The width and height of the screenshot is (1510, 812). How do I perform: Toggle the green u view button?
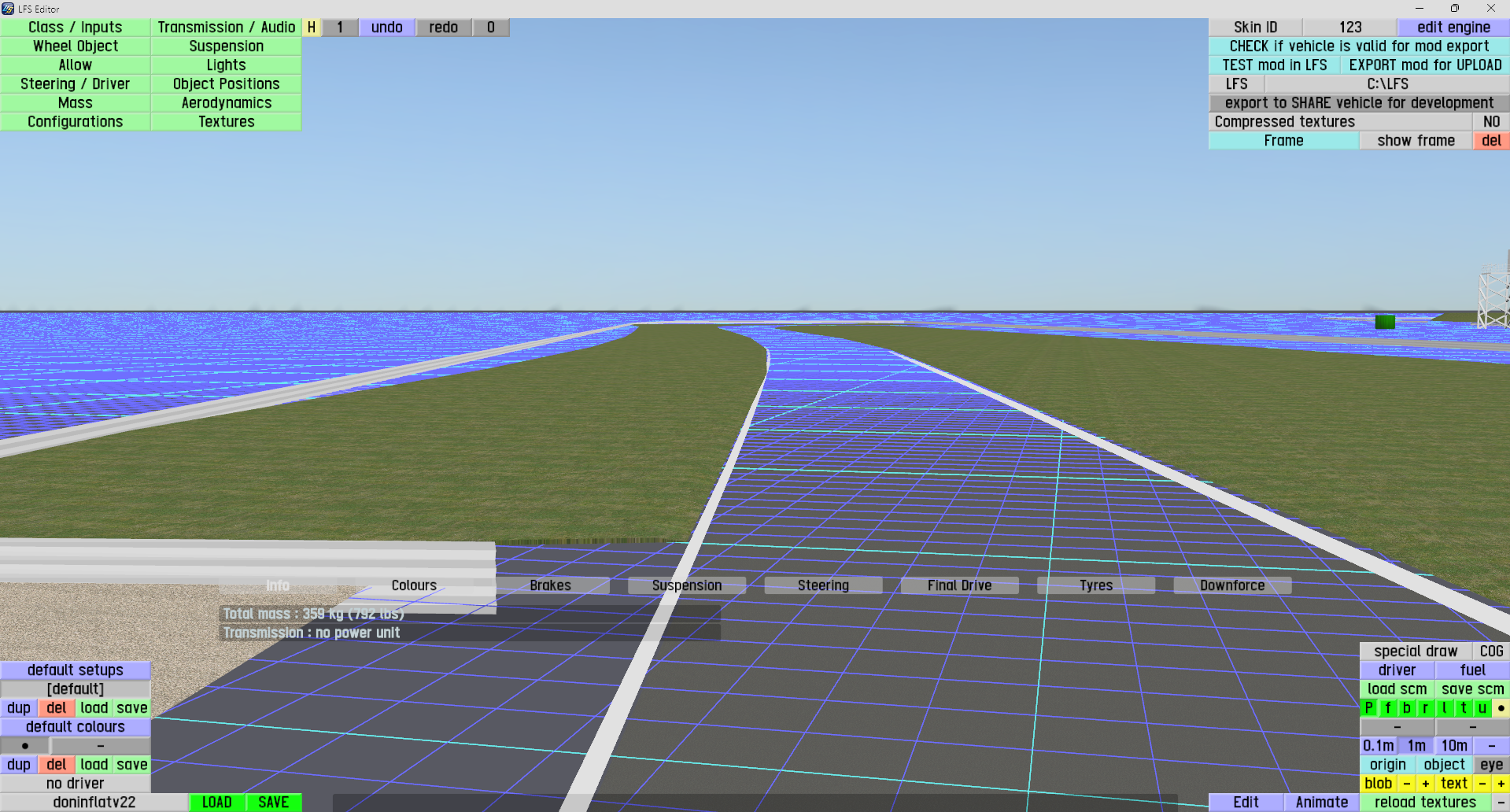click(x=1482, y=708)
